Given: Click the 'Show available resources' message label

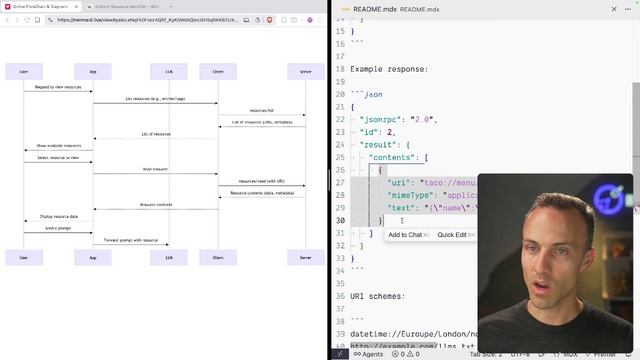Looking at the screenshot, I should click(59, 146).
